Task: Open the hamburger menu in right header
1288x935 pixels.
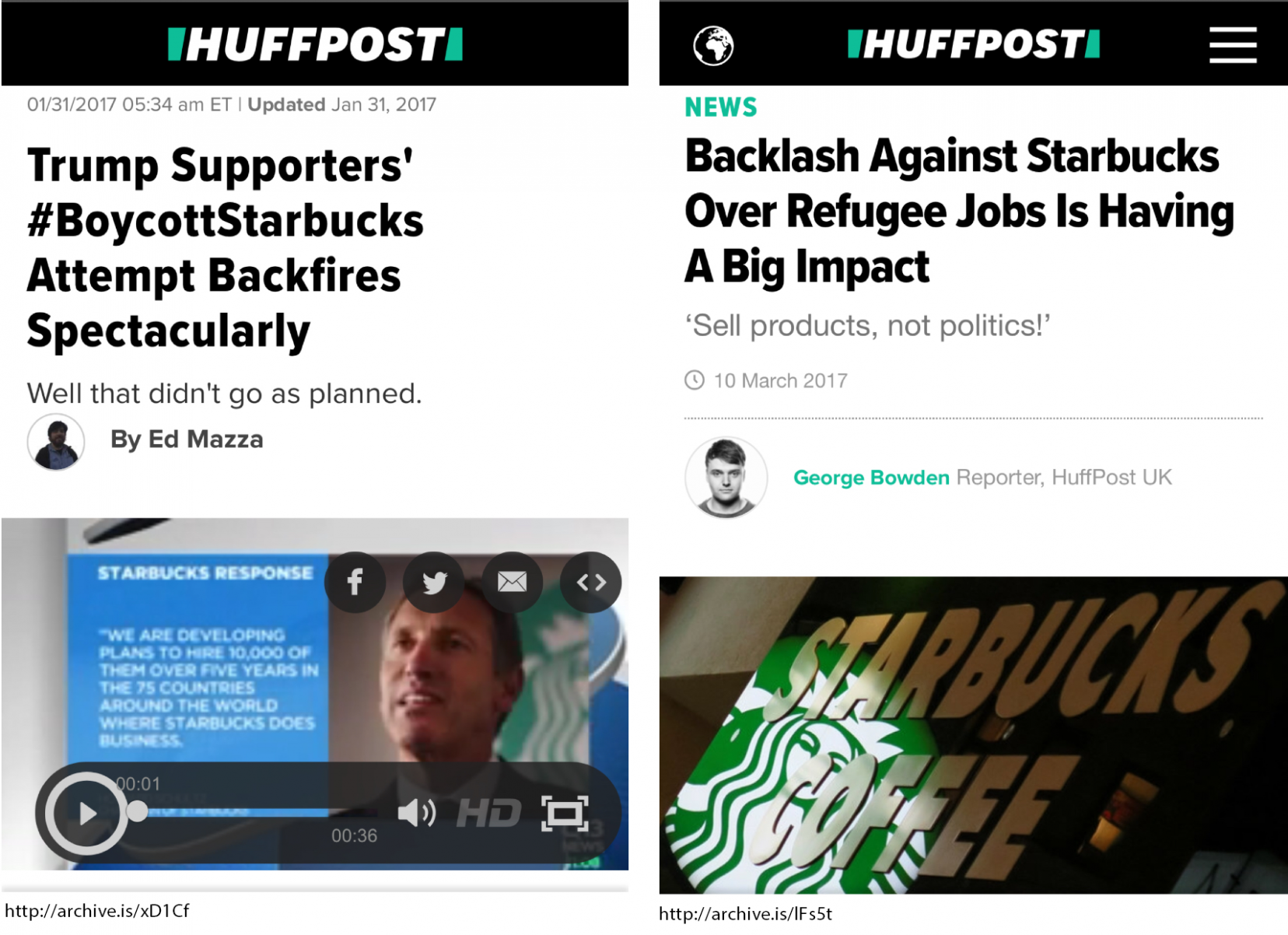Action: coord(1233,44)
